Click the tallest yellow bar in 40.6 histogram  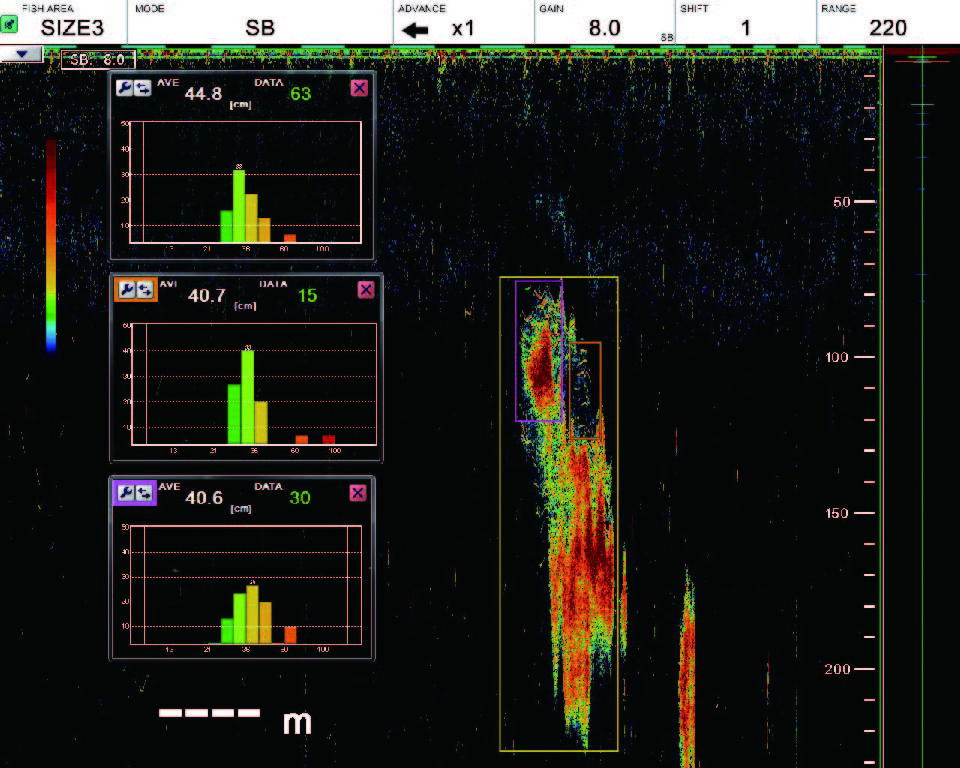click(252, 614)
